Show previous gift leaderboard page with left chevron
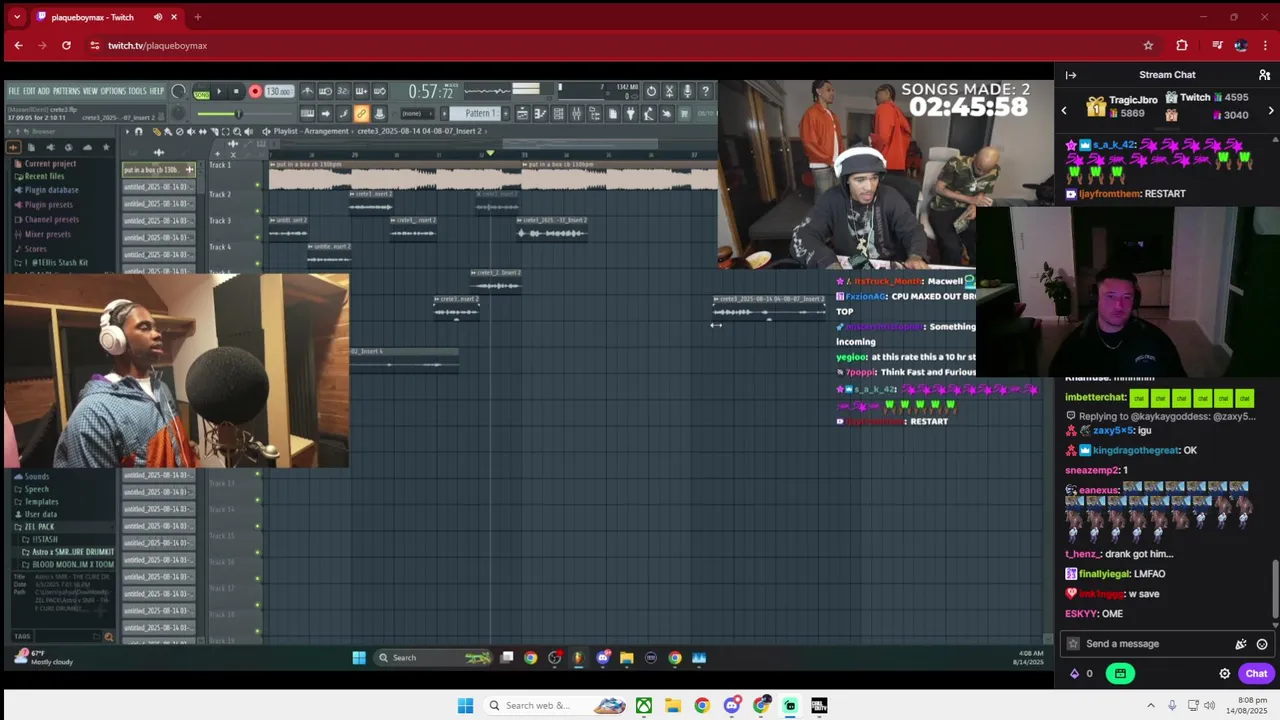The height and width of the screenshot is (720, 1280). pos(1064,110)
